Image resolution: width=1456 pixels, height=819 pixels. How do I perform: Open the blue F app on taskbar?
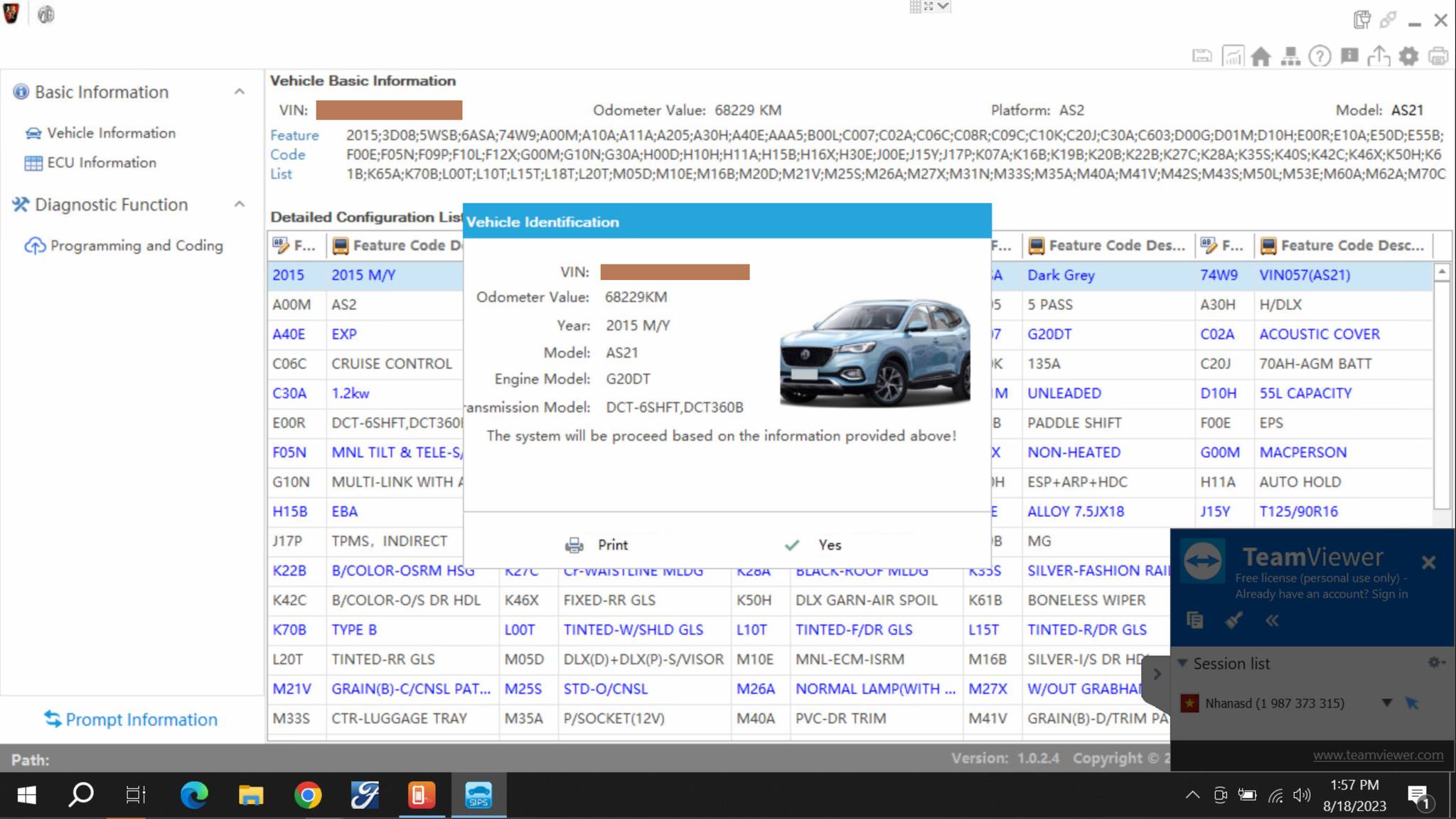(365, 795)
